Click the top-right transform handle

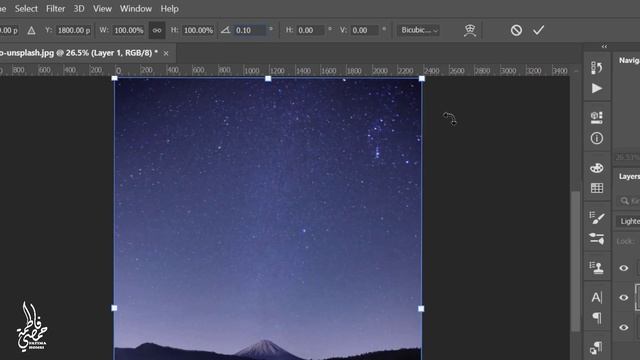coord(422,78)
